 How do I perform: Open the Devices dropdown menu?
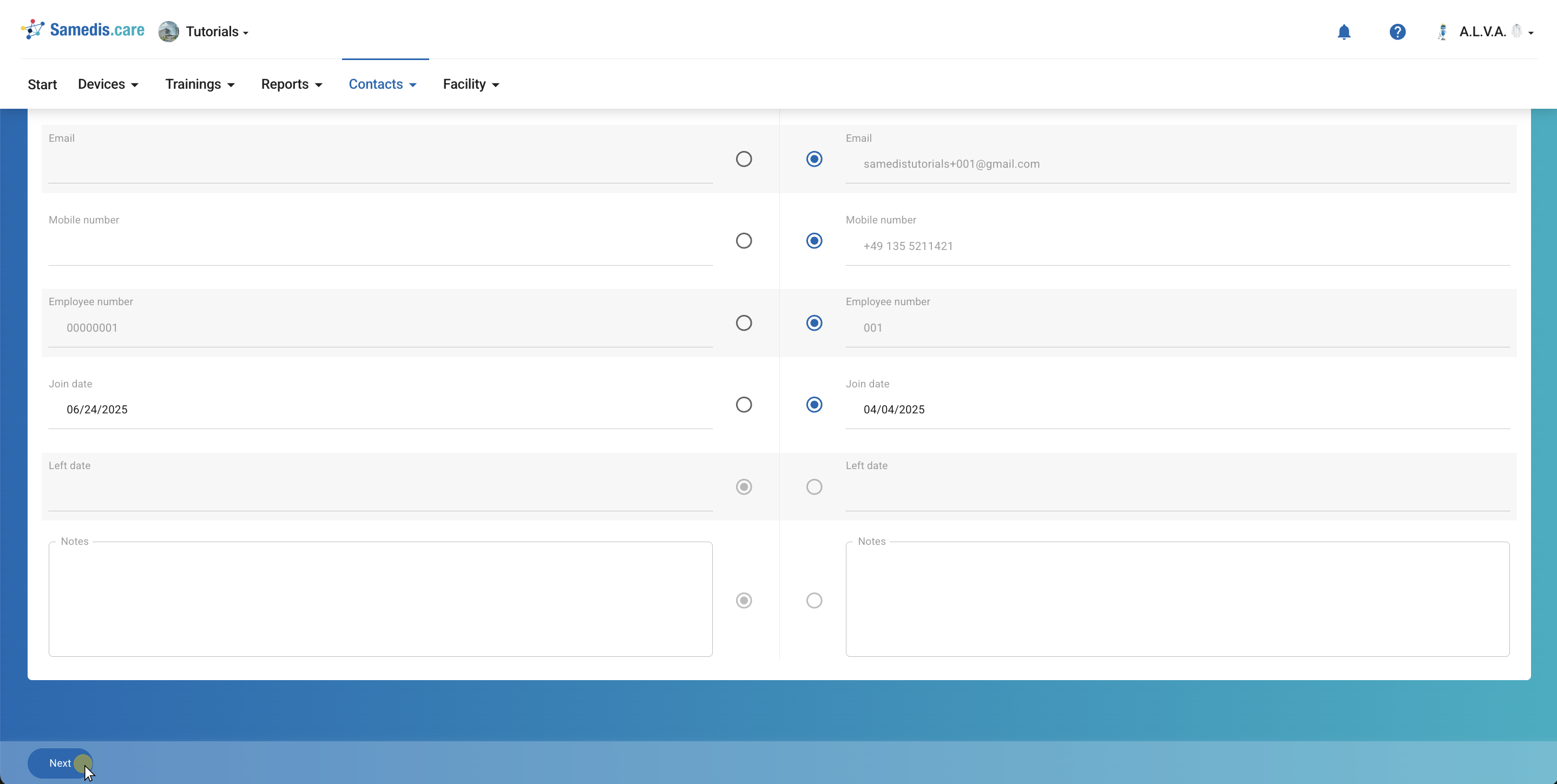(x=108, y=84)
